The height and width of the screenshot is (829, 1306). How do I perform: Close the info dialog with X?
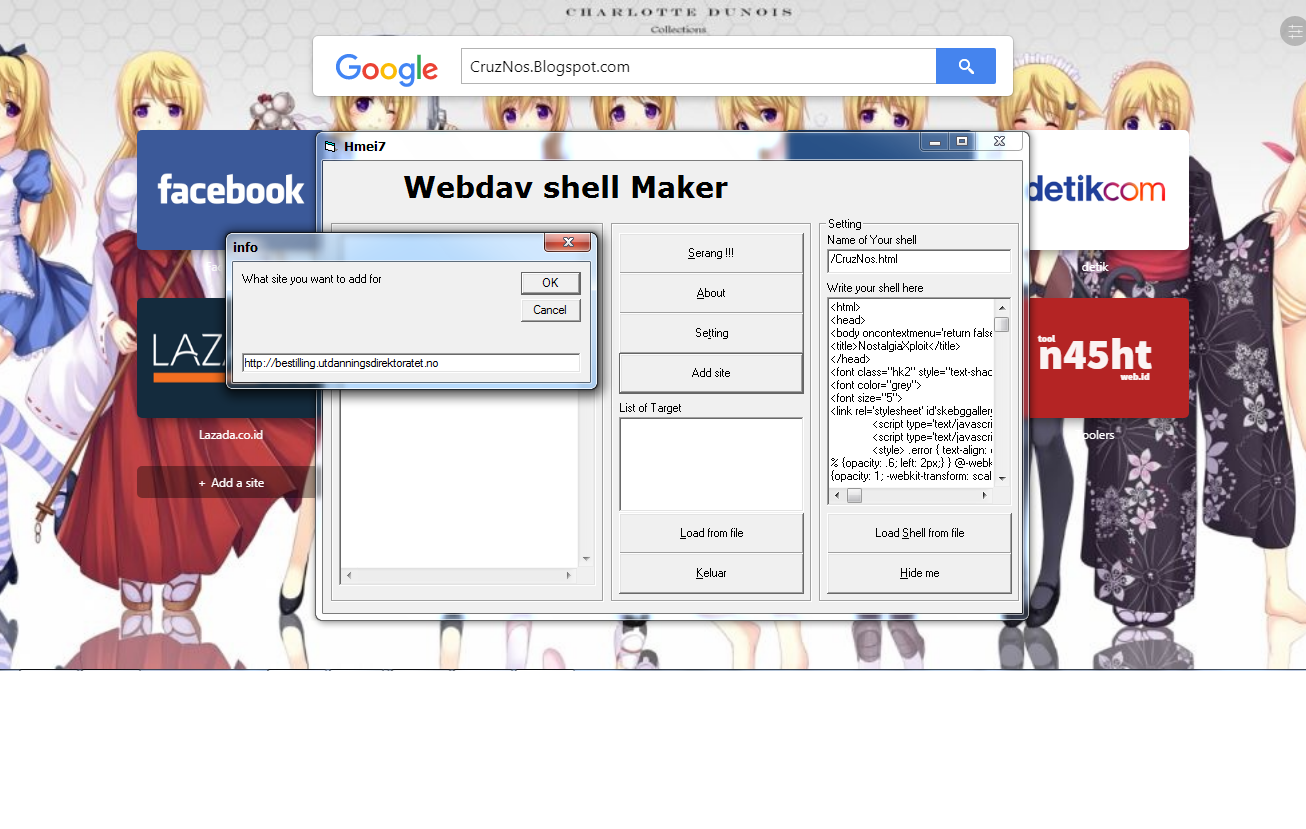pos(568,243)
